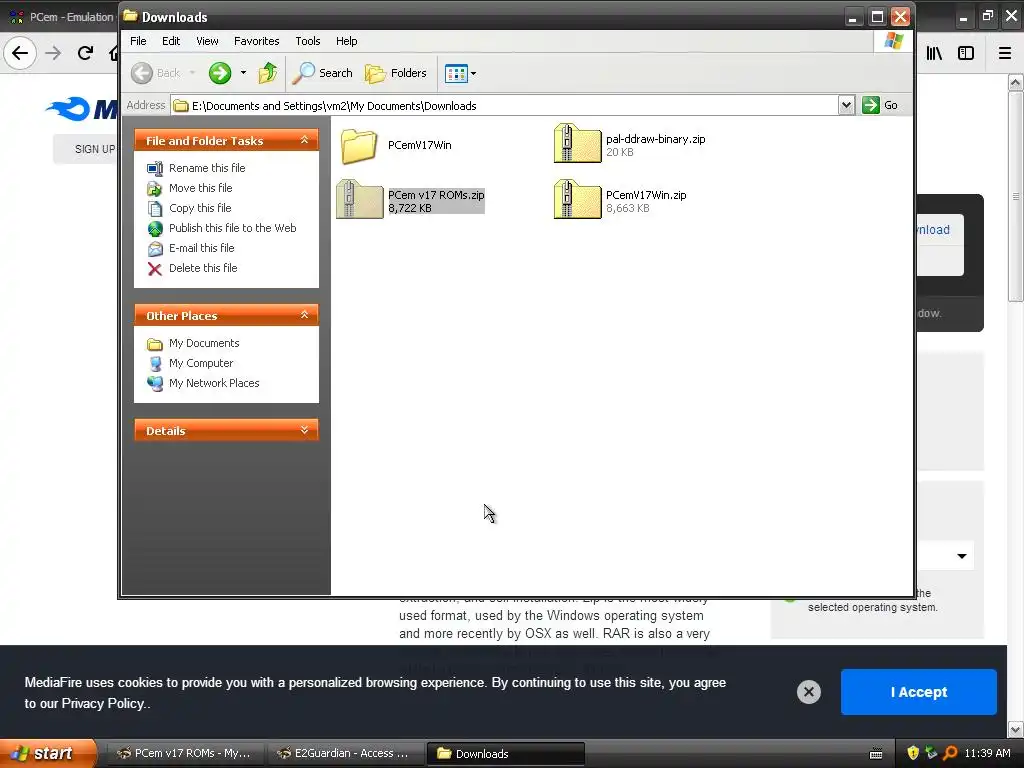Click the PCem v17 ROMs.zip file name

click(x=436, y=195)
